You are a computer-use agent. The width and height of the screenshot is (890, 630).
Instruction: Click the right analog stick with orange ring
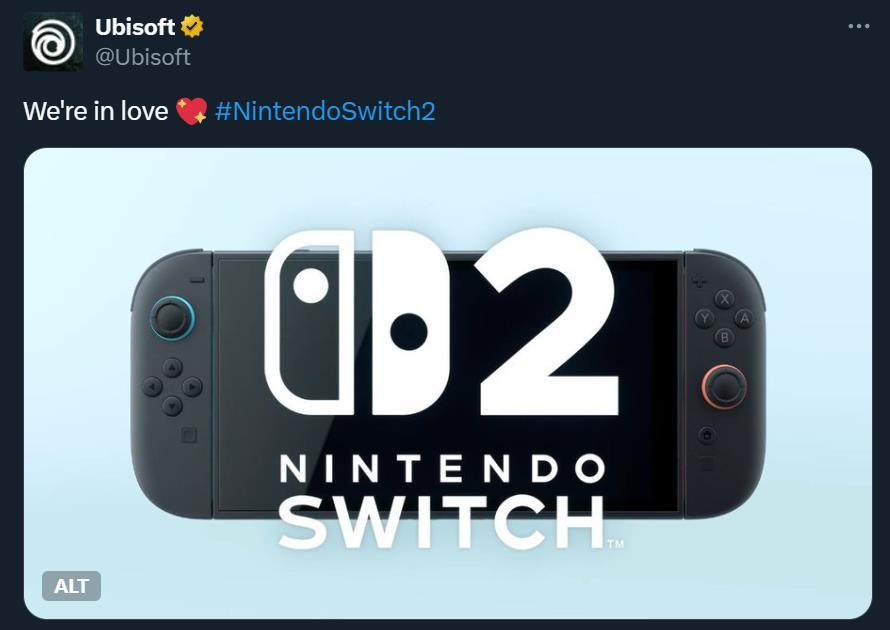pyautogui.click(x=723, y=386)
